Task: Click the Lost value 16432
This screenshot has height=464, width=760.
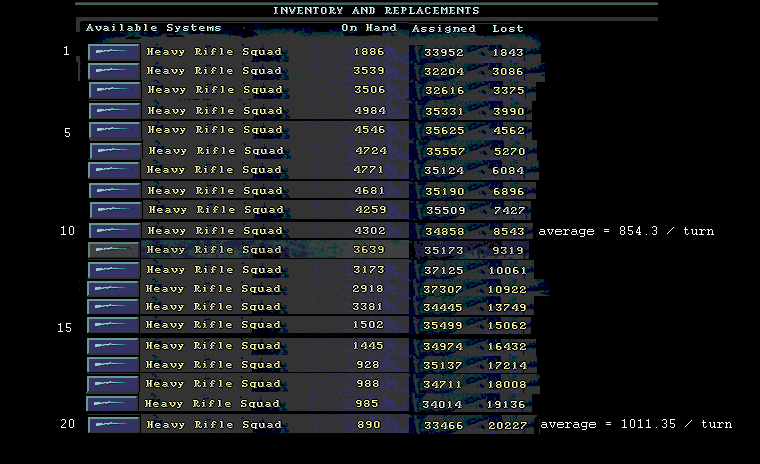Action: (x=507, y=347)
